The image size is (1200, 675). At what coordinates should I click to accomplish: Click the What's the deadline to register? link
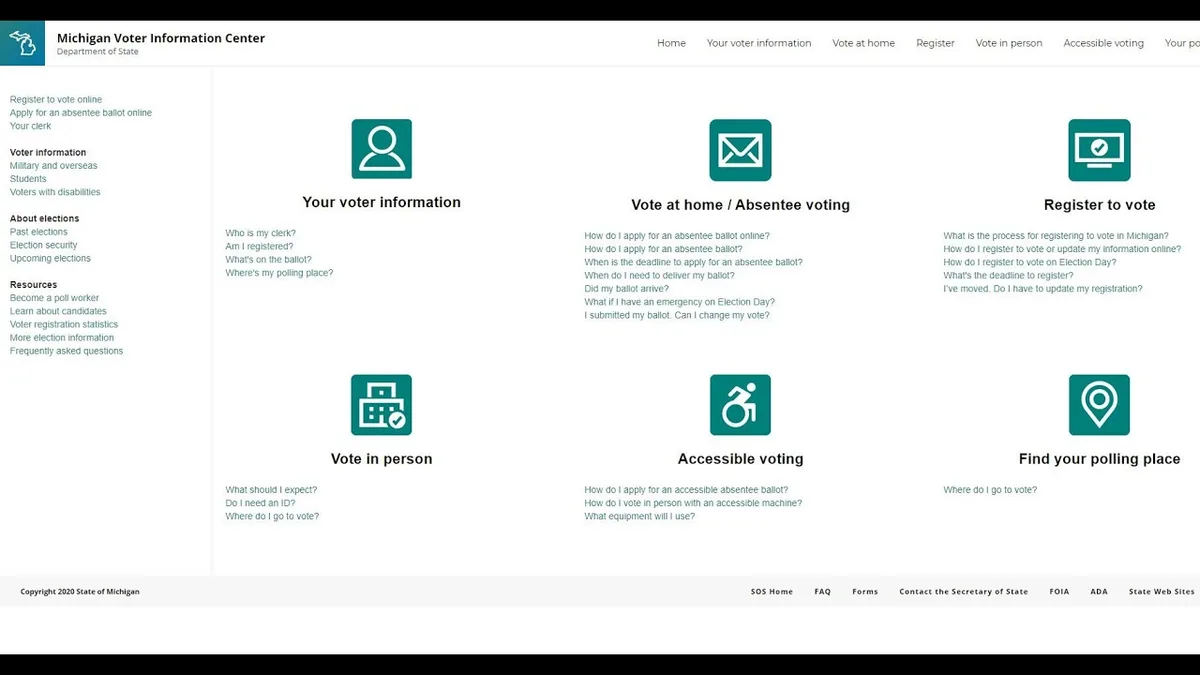1008,276
